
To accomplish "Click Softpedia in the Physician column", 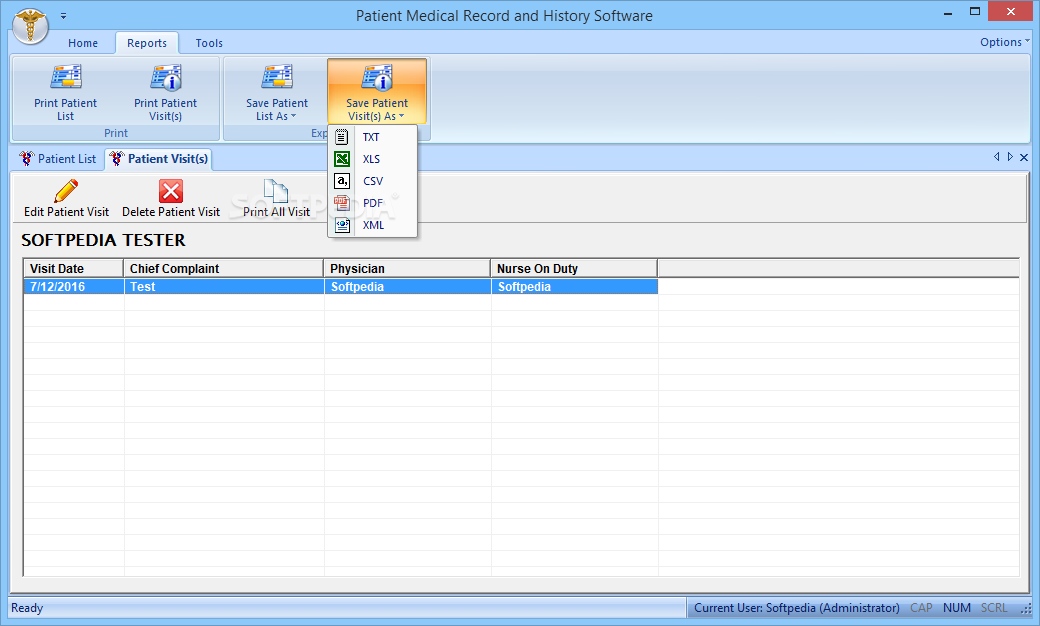I will [x=408, y=286].
